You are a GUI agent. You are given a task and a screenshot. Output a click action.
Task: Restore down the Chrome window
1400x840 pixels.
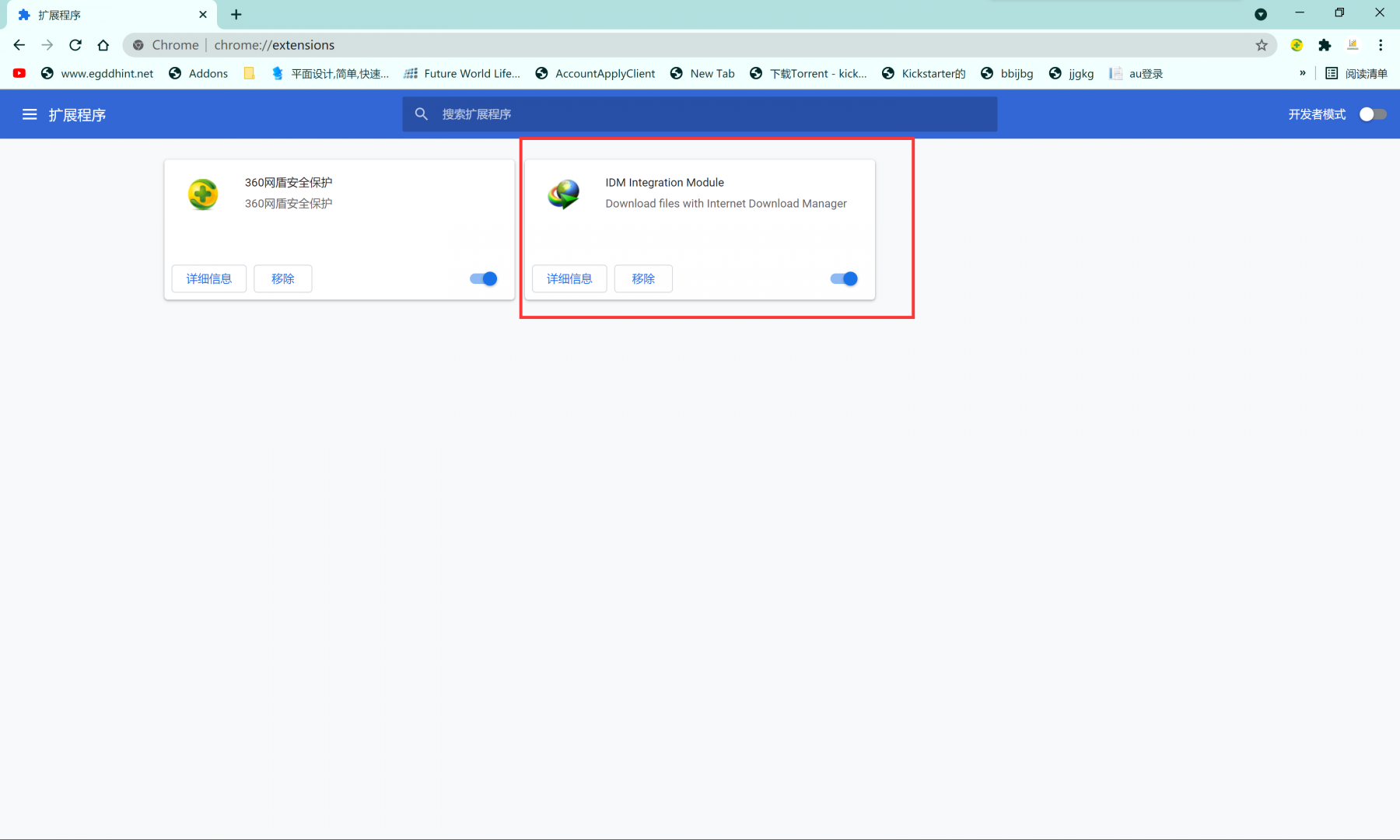click(1339, 13)
